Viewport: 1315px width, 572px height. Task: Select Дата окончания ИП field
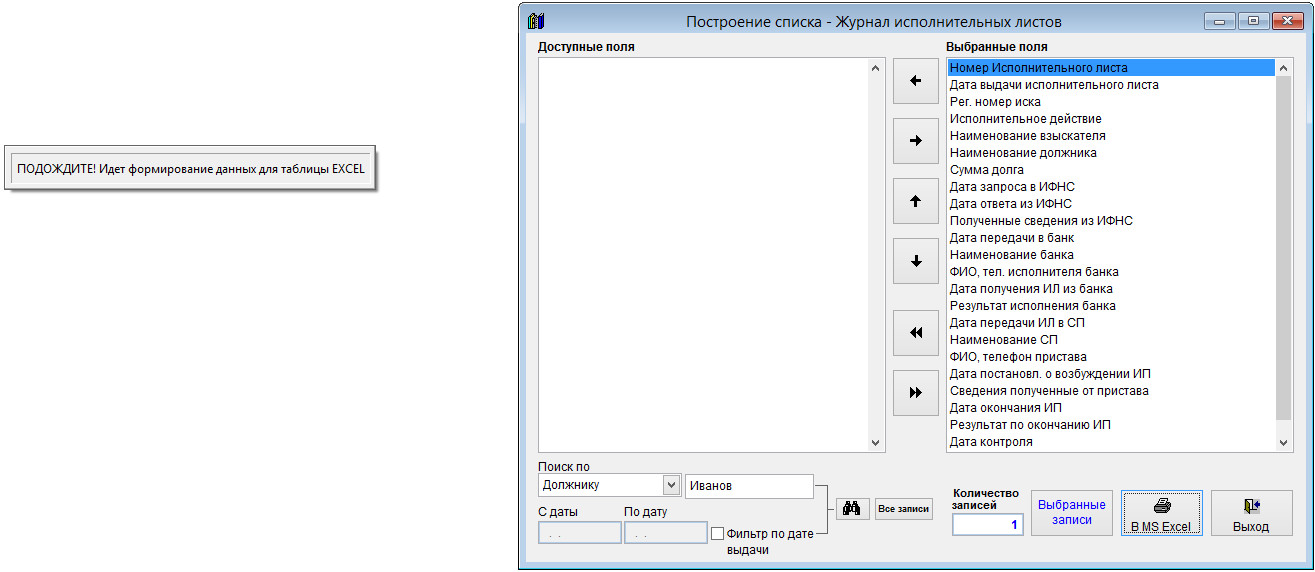coord(1111,408)
